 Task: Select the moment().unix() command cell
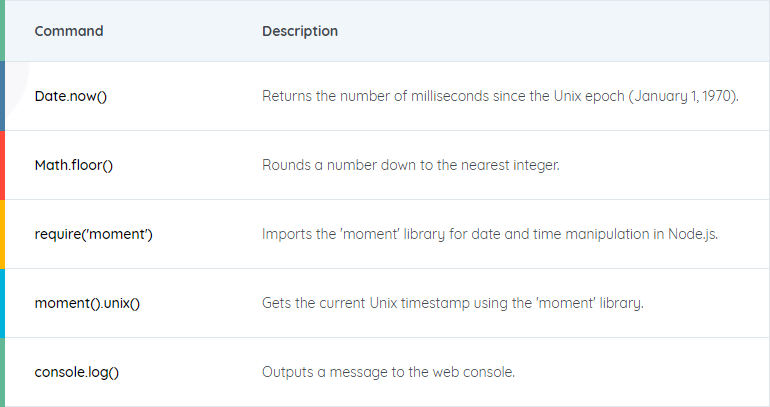click(x=87, y=303)
